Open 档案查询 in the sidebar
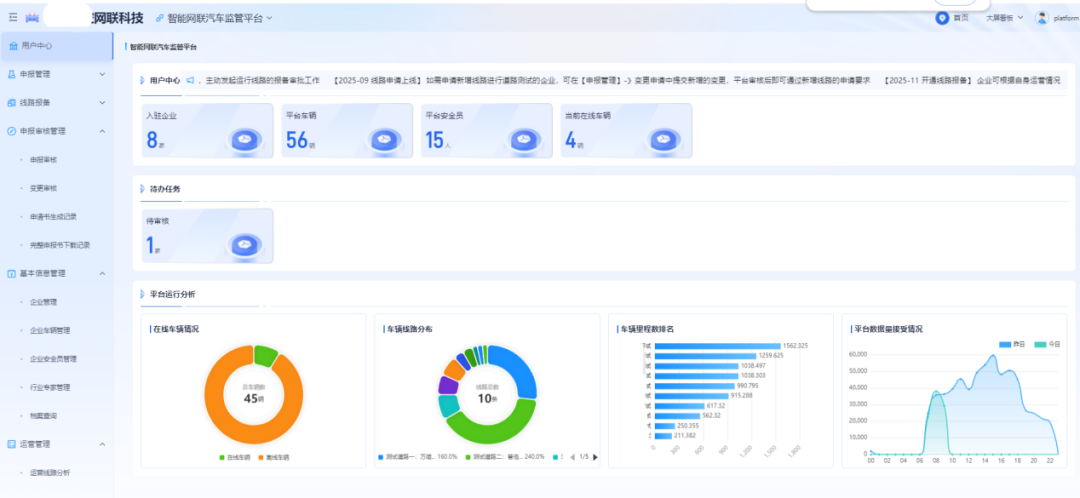This screenshot has height=498, width=1080. click(x=43, y=416)
